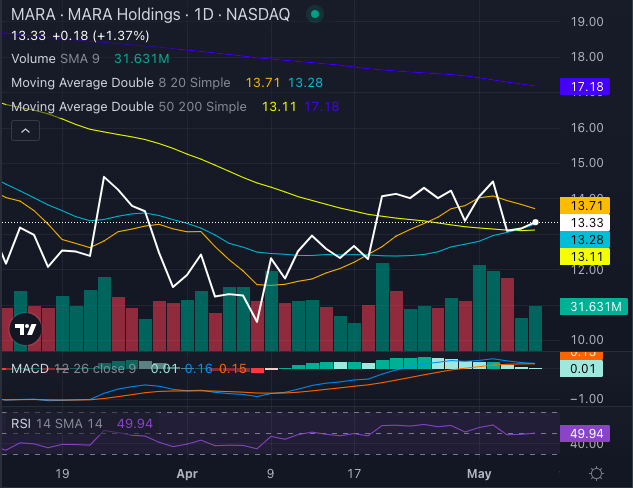Click the 17.18 purple price axis label

pos(585,86)
